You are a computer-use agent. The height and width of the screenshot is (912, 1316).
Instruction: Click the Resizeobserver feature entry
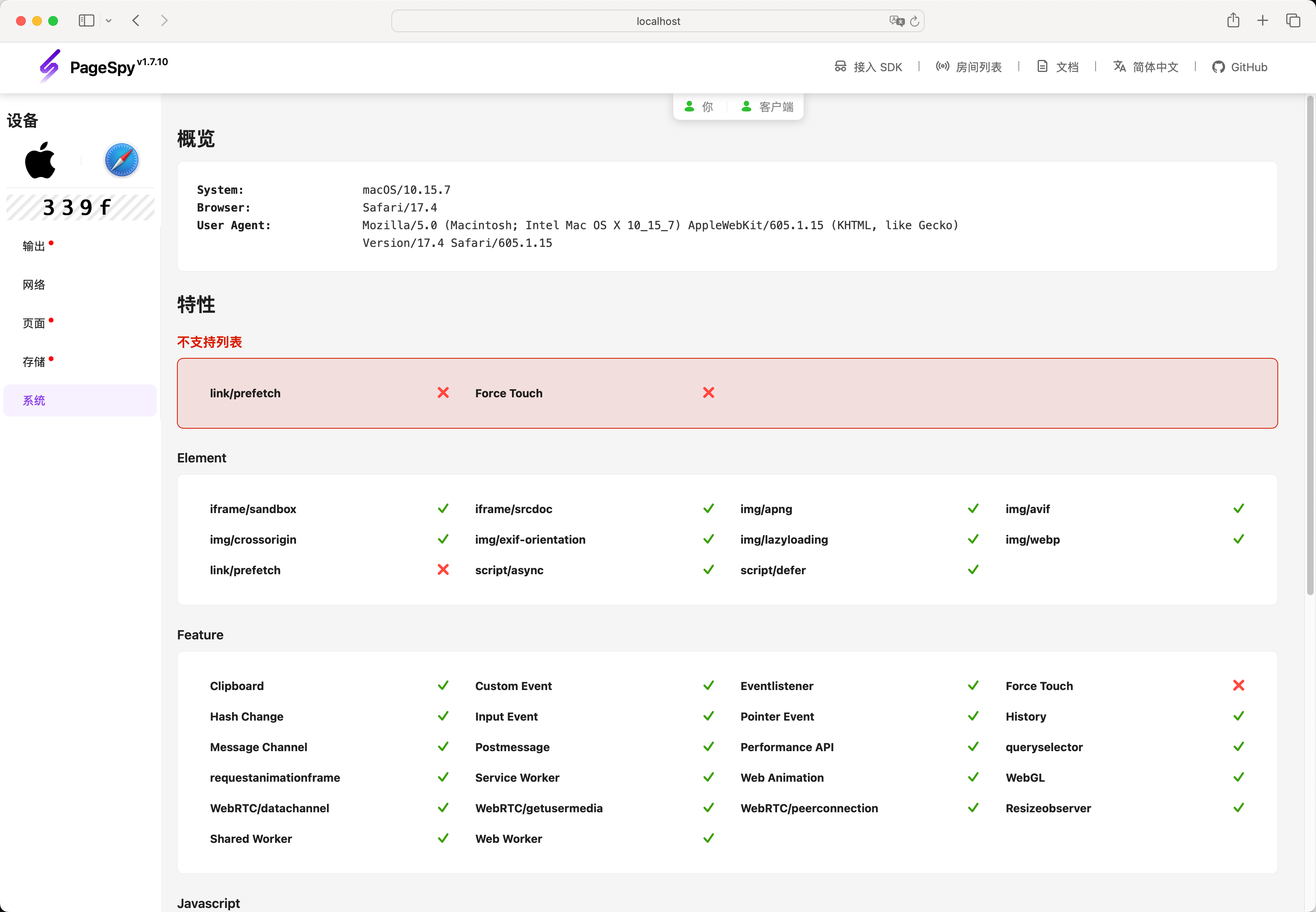click(x=1048, y=809)
